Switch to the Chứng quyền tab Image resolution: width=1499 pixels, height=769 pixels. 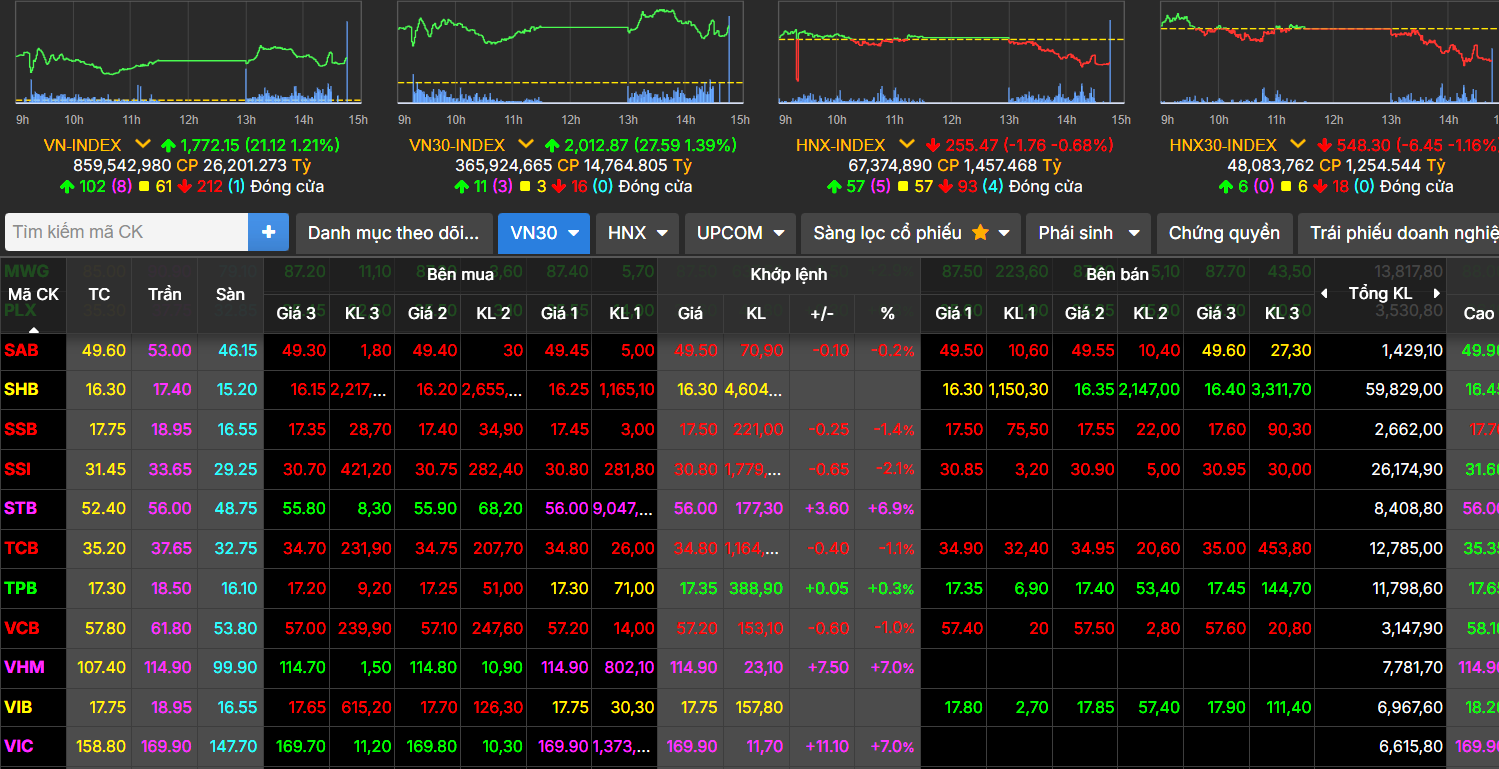tap(1224, 233)
